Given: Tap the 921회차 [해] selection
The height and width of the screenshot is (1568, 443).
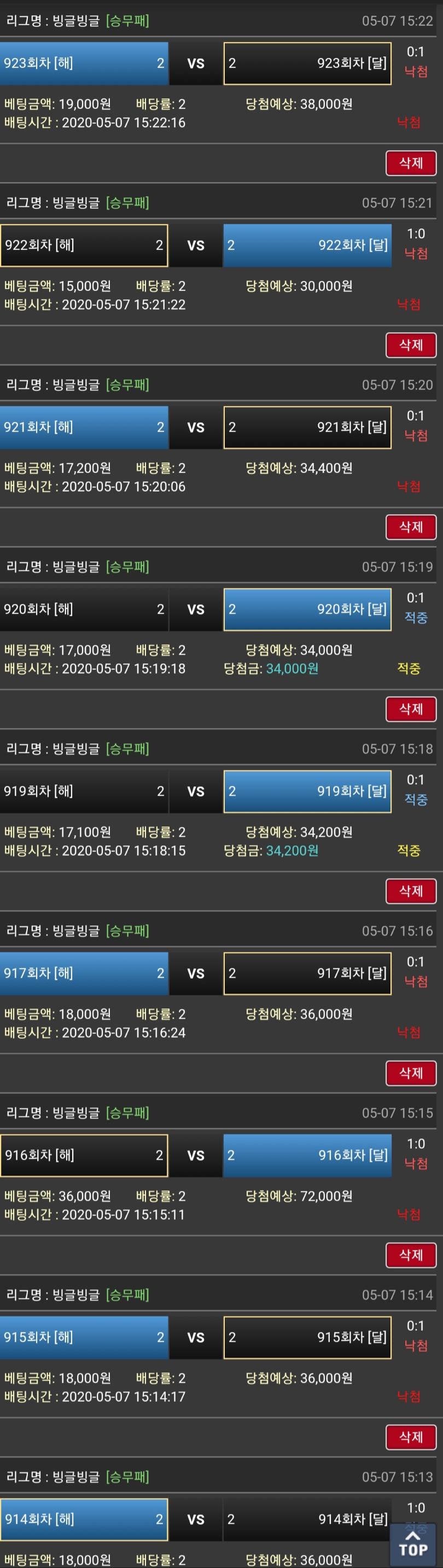Looking at the screenshot, I should (84, 427).
